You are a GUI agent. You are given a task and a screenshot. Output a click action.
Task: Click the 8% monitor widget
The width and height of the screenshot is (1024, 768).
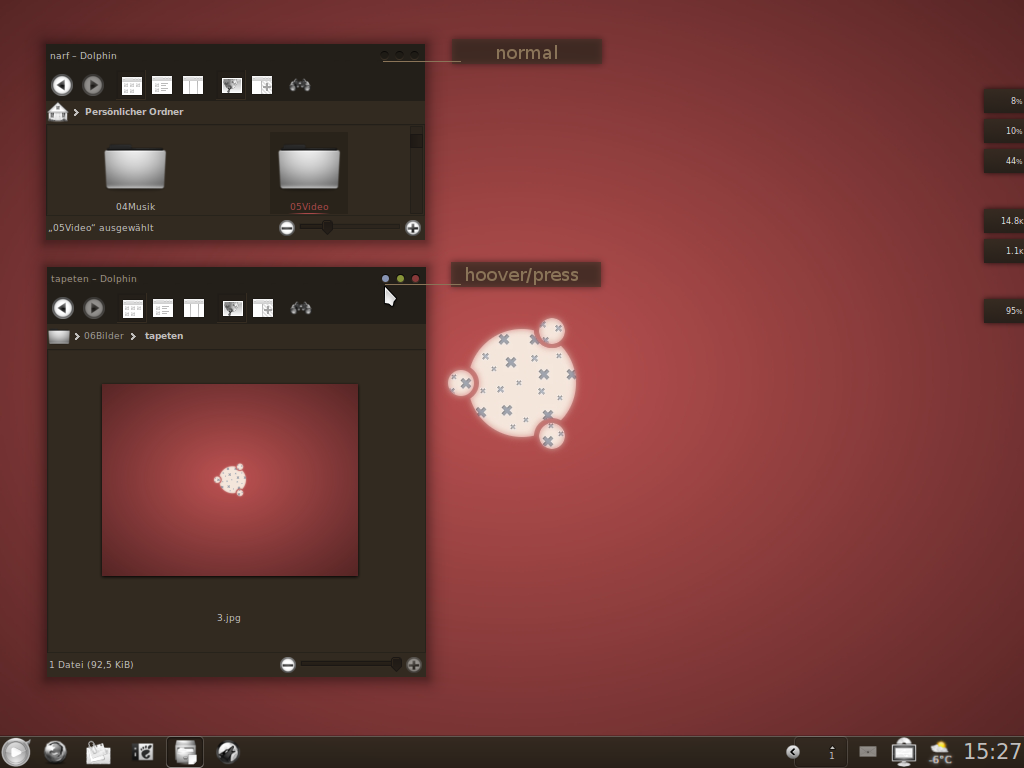point(1004,101)
